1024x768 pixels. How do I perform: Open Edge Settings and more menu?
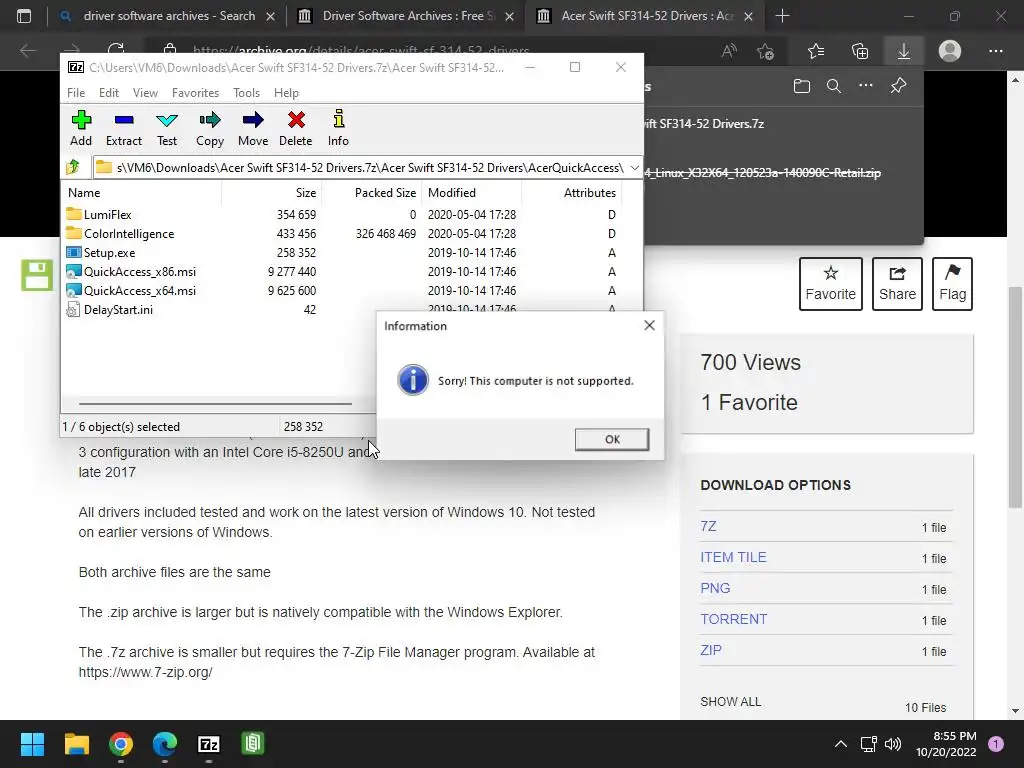(x=995, y=51)
